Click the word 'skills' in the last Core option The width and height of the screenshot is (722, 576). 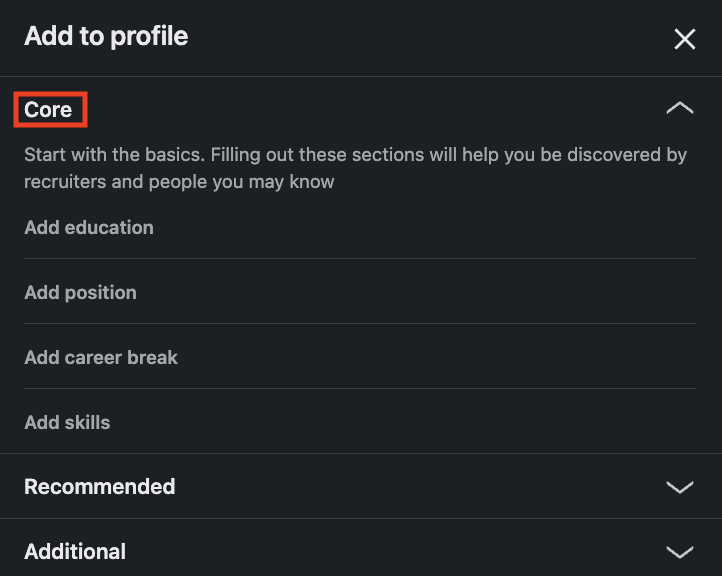[x=87, y=423]
